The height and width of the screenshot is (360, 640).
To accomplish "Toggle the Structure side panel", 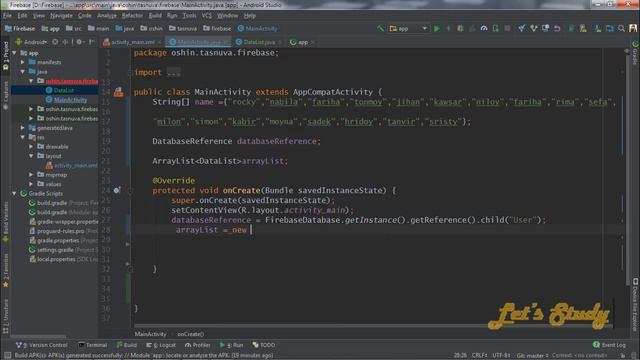I will [5, 316].
